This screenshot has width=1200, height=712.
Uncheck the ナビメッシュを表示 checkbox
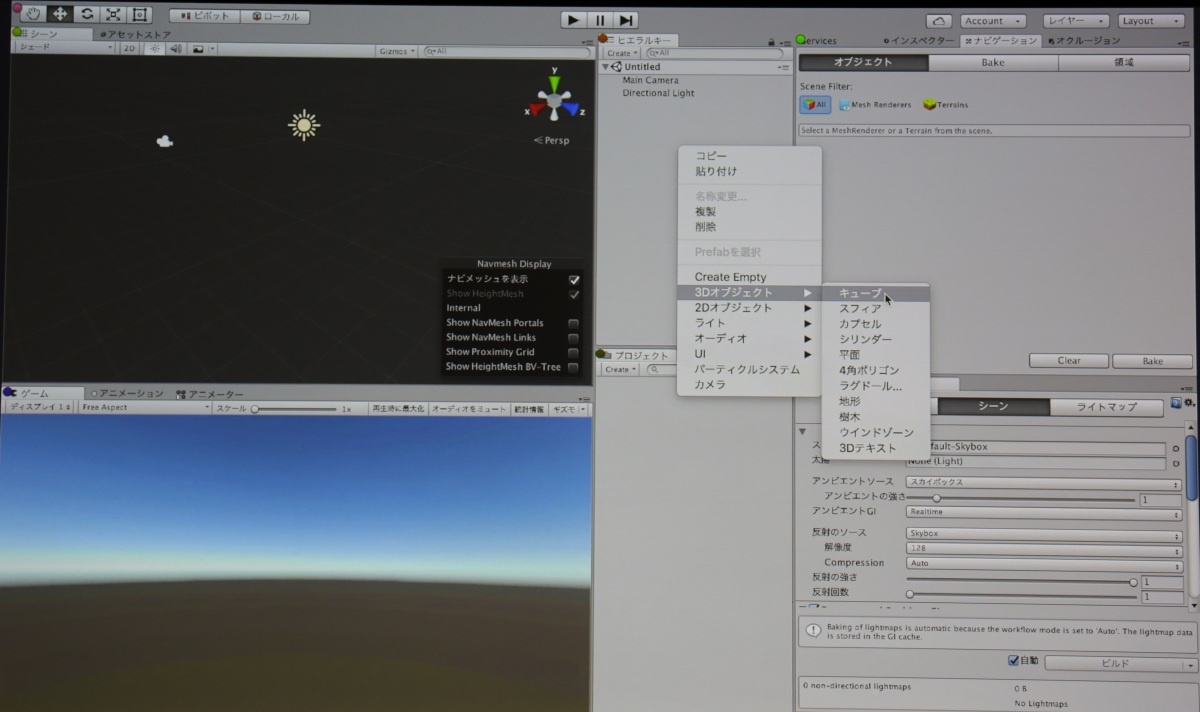coord(574,280)
